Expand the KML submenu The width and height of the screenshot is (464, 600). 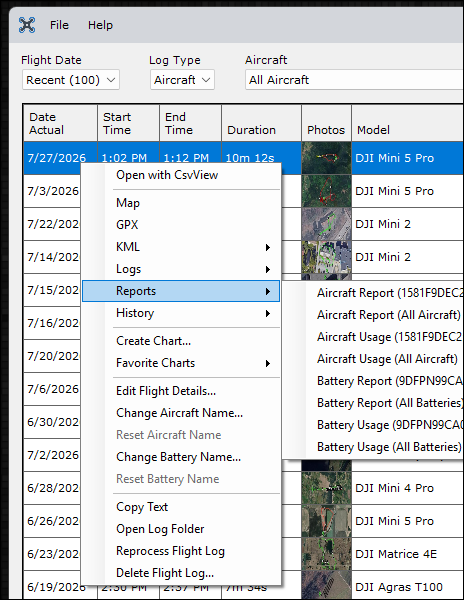point(181,247)
